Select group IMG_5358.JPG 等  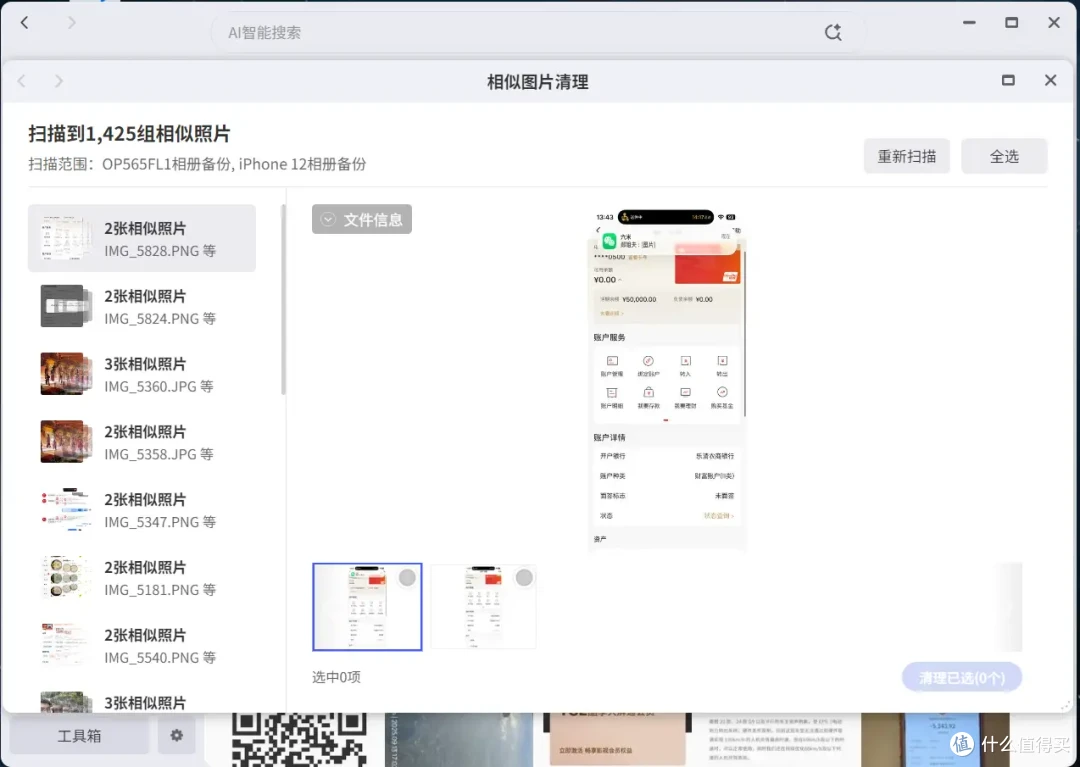pos(142,442)
